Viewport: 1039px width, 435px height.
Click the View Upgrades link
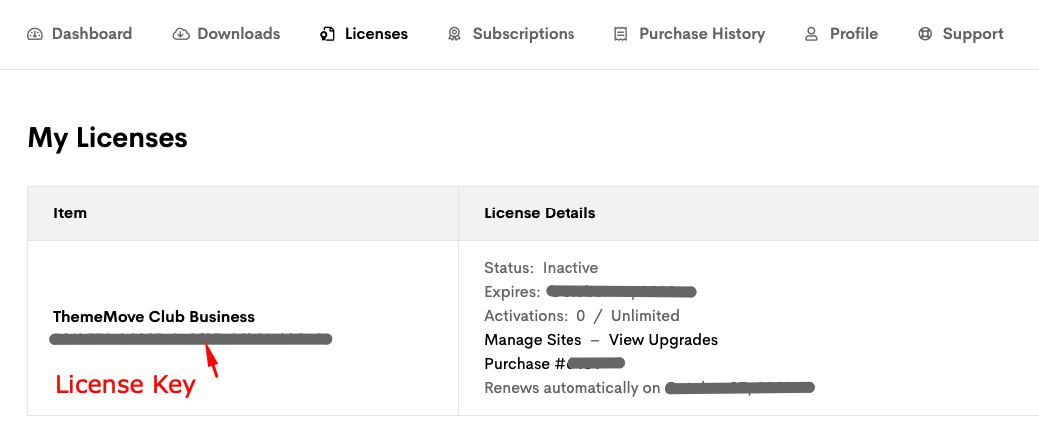pos(663,340)
